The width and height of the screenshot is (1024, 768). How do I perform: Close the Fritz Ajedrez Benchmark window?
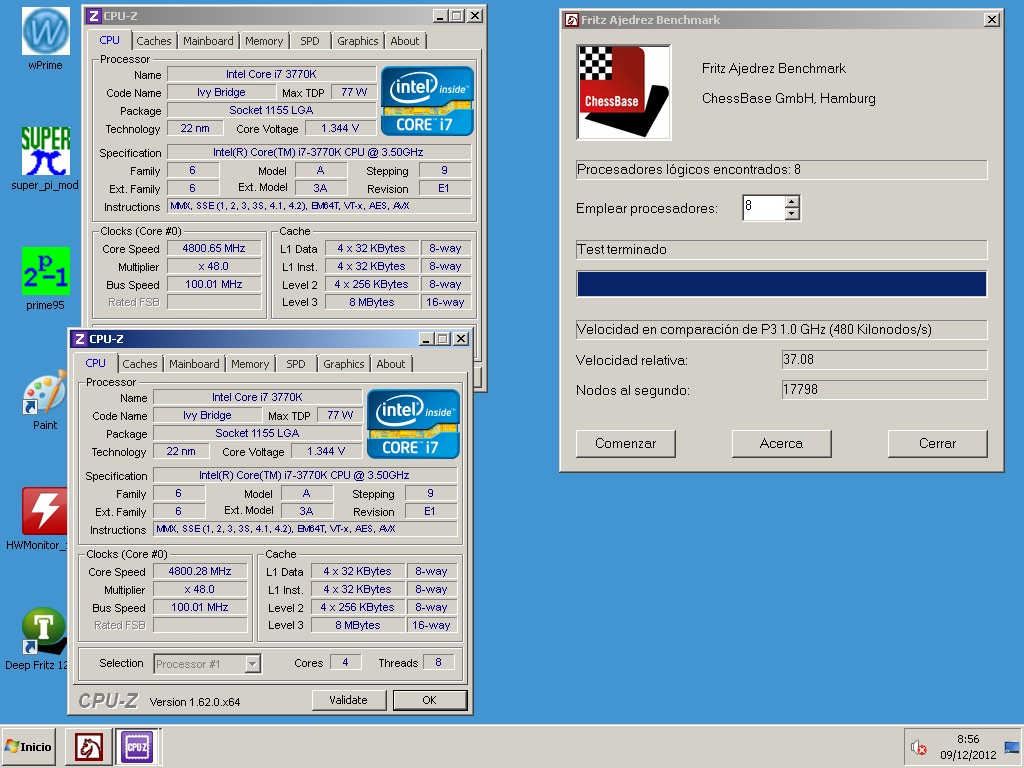click(991, 20)
